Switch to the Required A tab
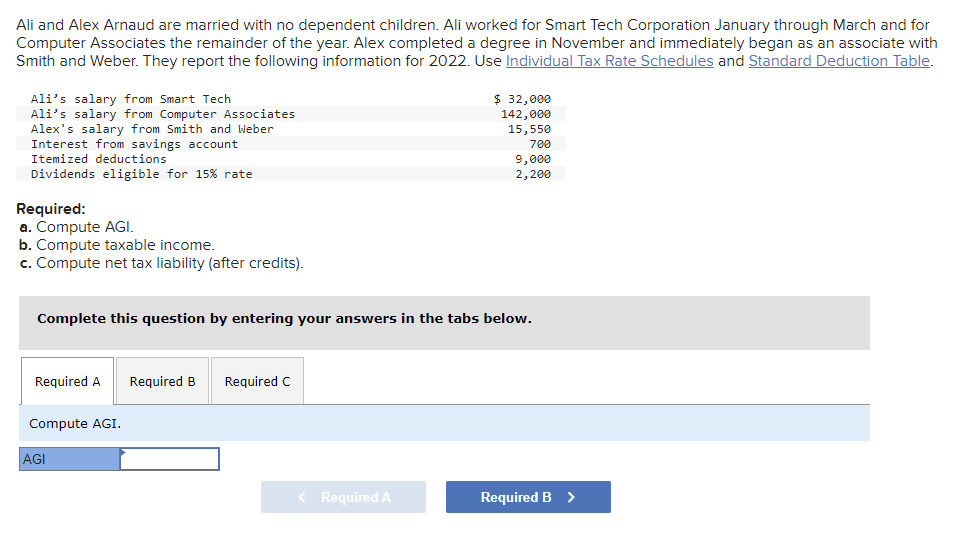Screen dimensions: 954x537 click(68, 381)
